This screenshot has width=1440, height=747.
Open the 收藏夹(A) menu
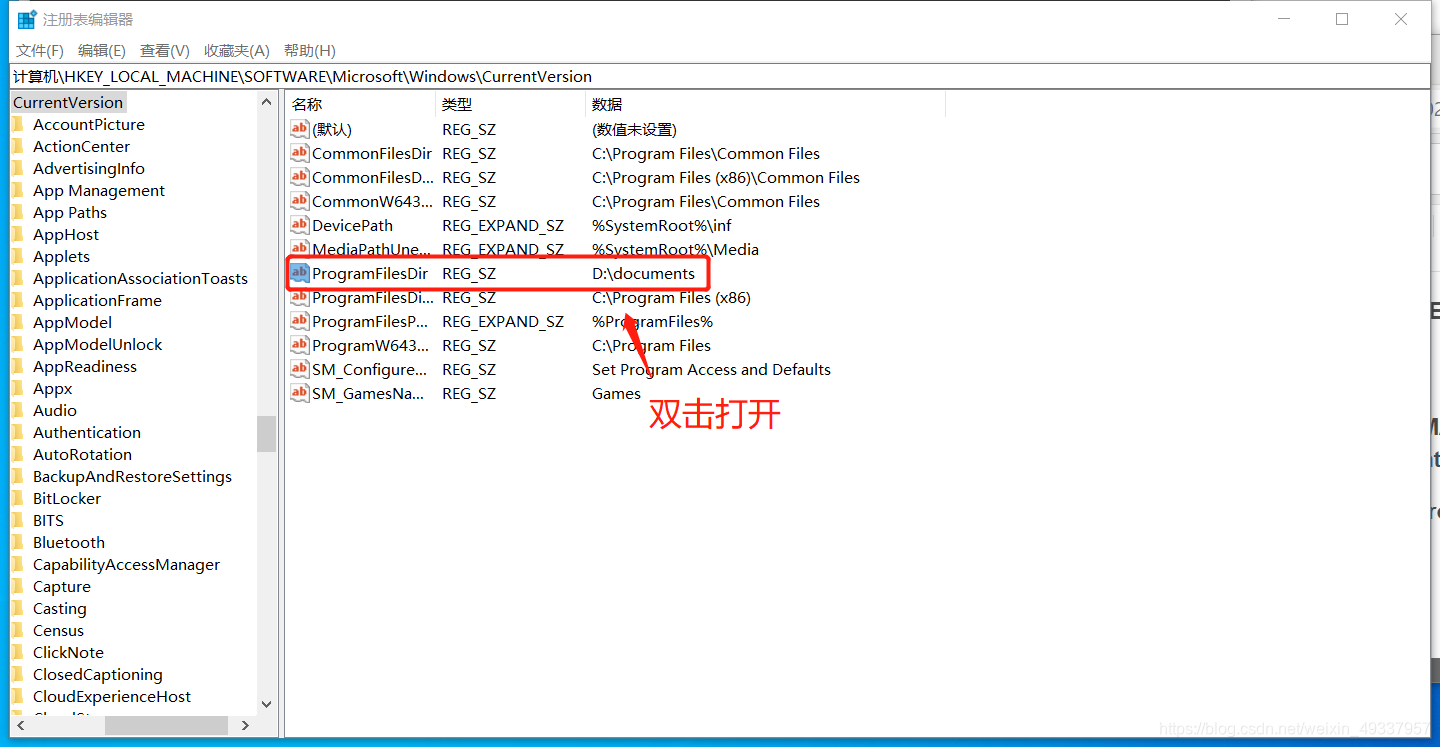[237, 51]
